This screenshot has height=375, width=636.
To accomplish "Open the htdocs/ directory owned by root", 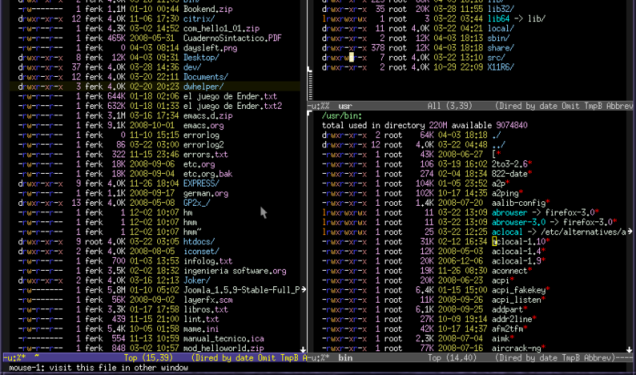I will tap(199, 242).
